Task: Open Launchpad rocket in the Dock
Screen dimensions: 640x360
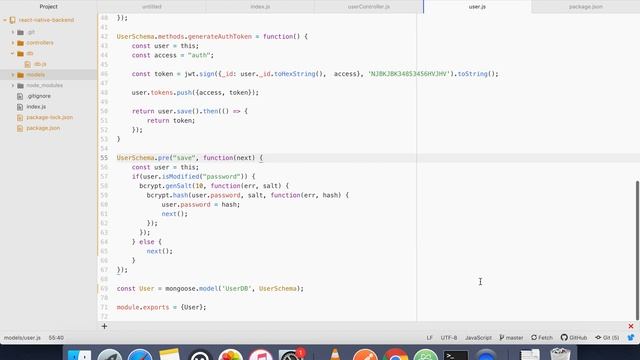Action: pos(110,355)
